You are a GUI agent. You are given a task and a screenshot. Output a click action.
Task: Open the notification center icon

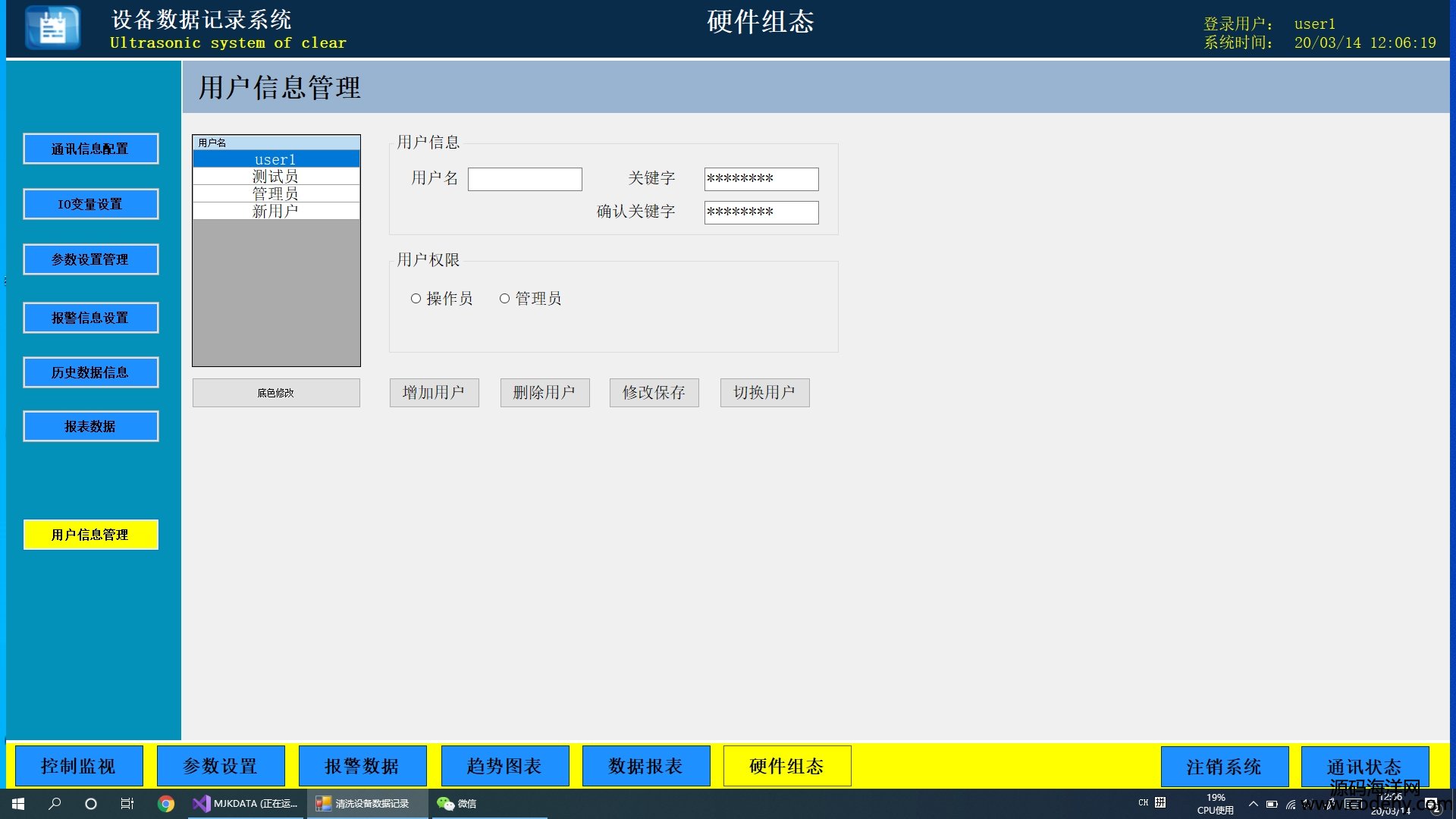point(1432,805)
